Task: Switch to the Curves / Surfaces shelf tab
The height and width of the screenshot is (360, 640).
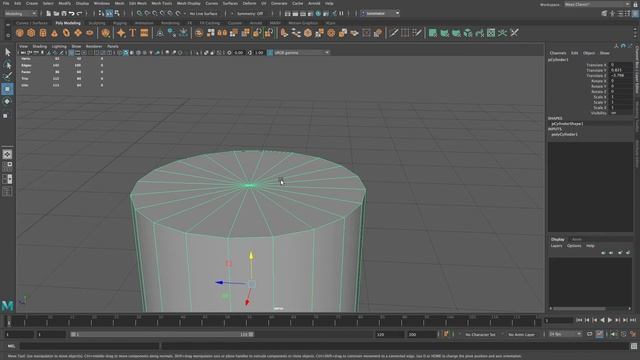Action: (31, 23)
